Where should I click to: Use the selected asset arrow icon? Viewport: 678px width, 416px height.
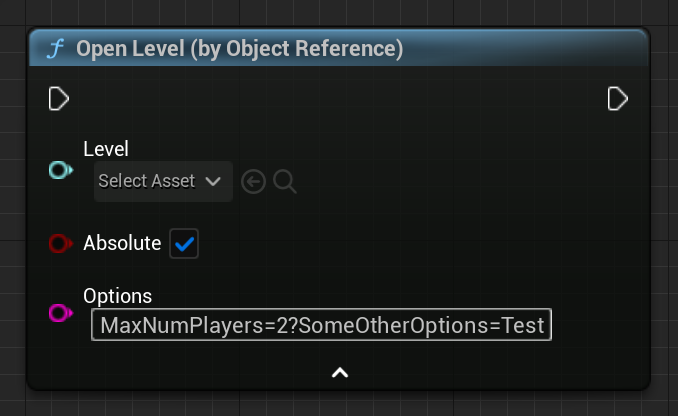coord(253,182)
